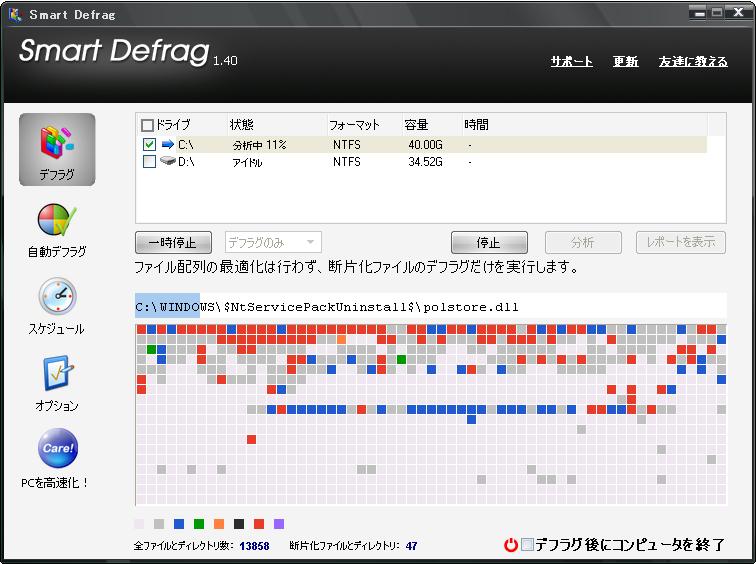The image size is (756, 564).
Task: Click the blue legend swatch
Action: [179, 524]
